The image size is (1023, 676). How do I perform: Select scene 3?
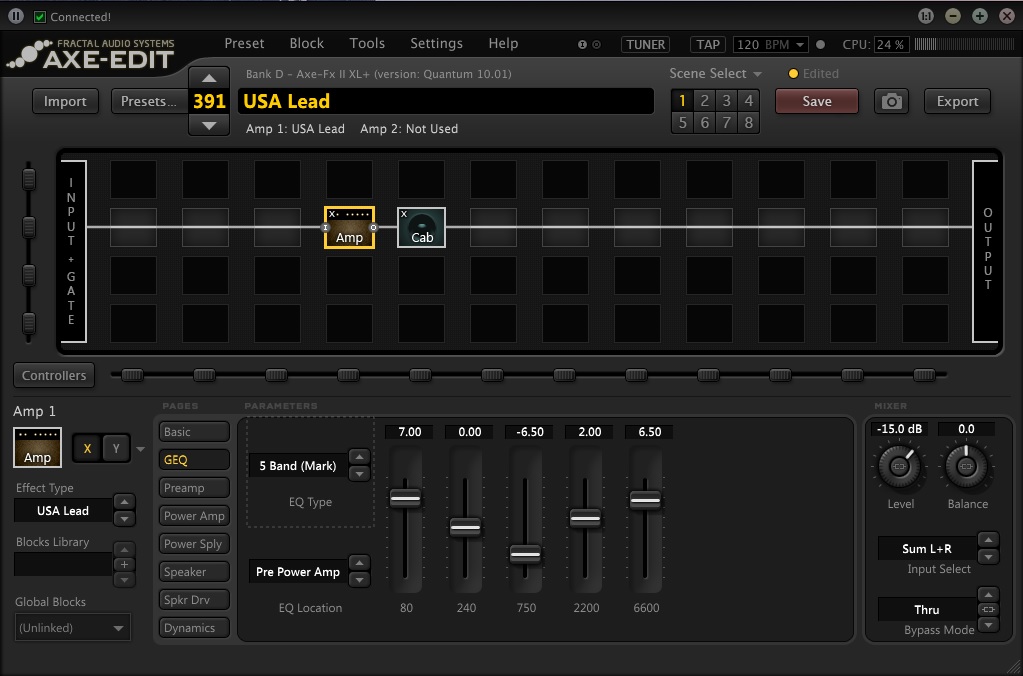click(x=727, y=100)
